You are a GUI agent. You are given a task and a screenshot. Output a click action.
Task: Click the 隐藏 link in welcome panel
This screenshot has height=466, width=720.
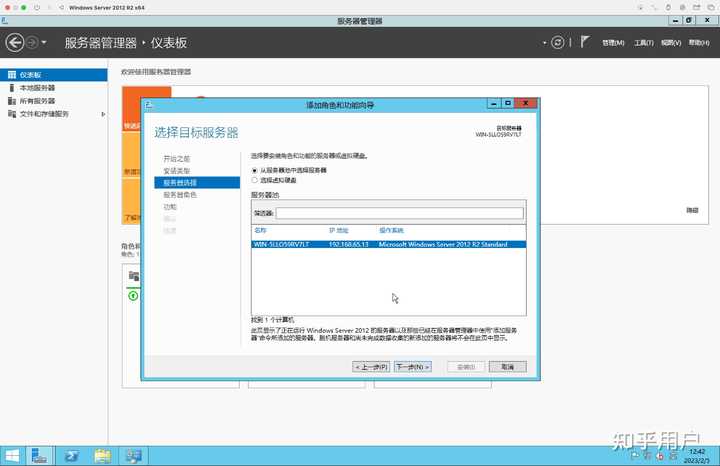[692, 210]
